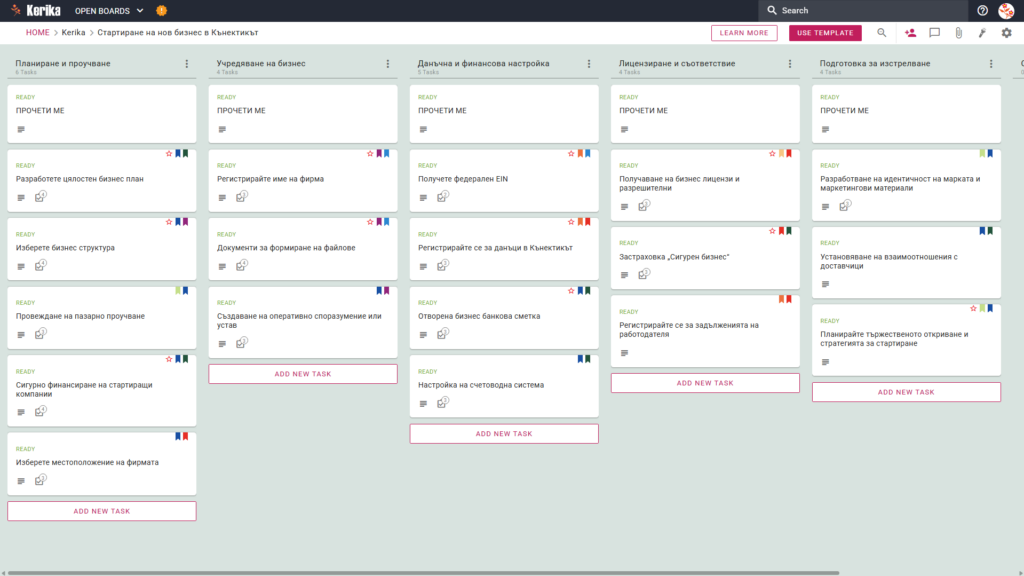Click the USE TEMPLATE button
The image size is (1024, 576).
[x=825, y=33]
